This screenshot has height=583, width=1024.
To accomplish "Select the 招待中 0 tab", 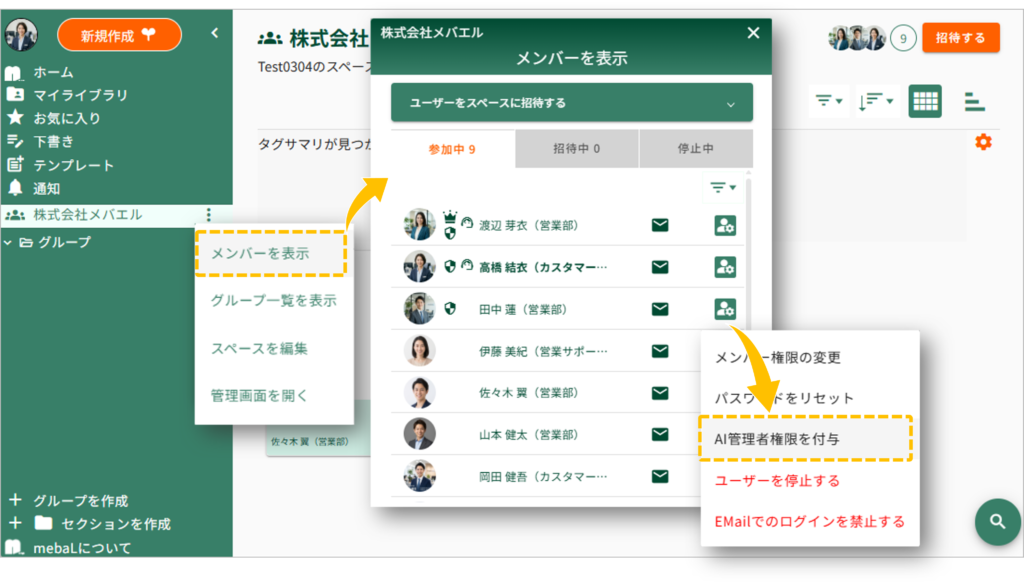I will coord(577,148).
